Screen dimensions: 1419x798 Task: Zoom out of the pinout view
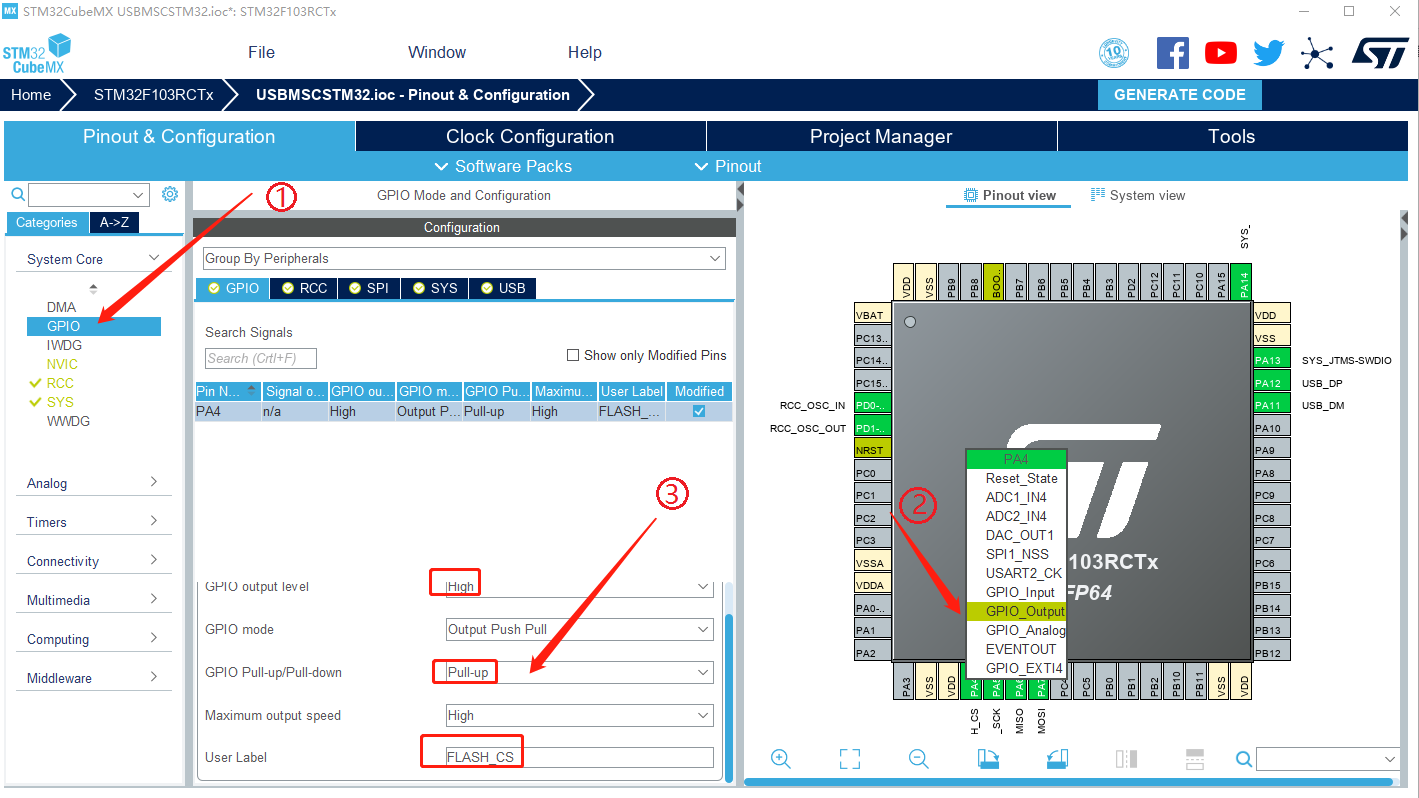pyautogui.click(x=919, y=758)
